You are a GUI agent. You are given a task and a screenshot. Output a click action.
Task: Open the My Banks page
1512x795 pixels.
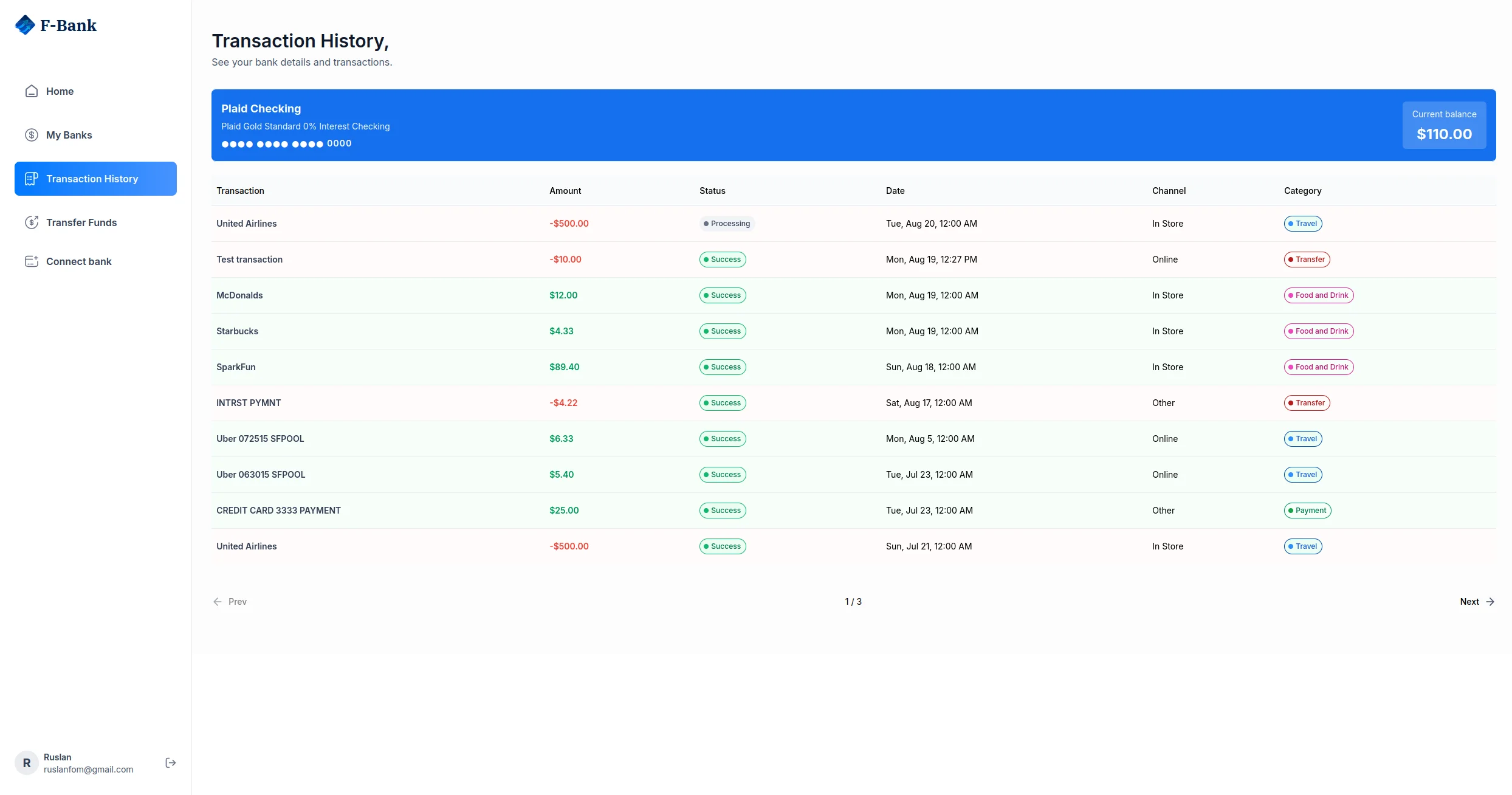[69, 135]
